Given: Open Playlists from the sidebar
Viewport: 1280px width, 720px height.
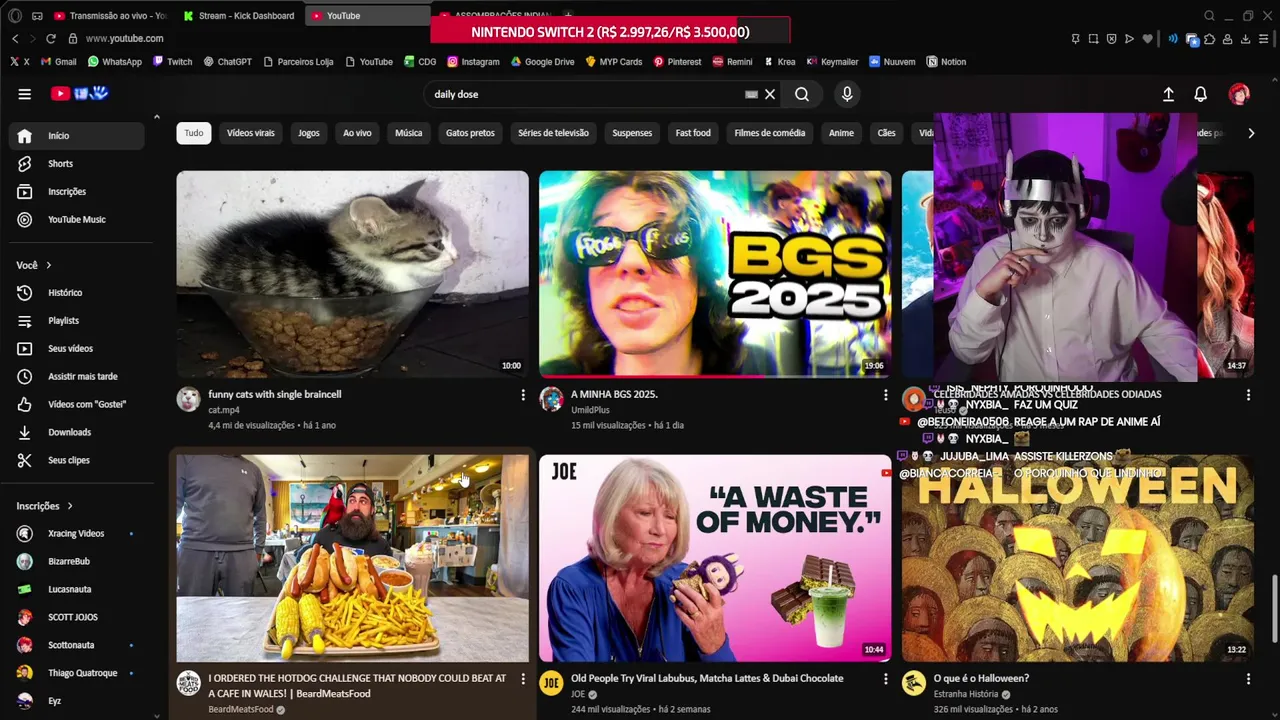Looking at the screenshot, I should click(x=76, y=321).
